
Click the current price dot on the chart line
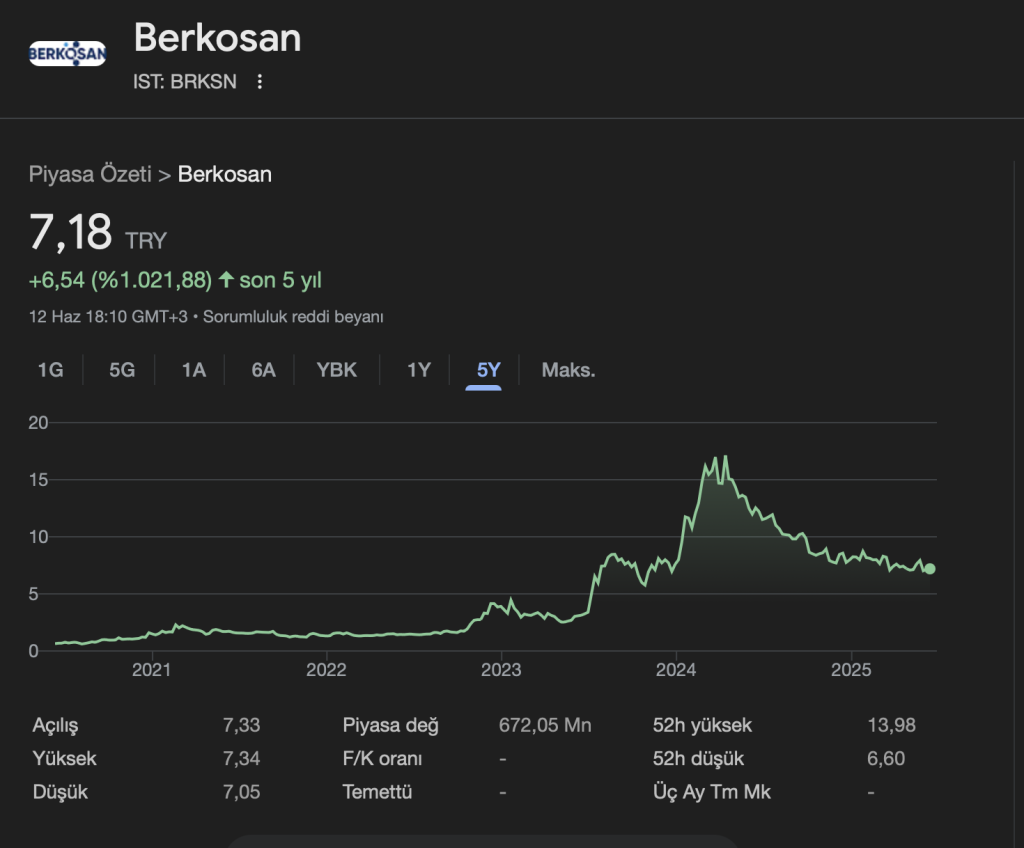point(930,569)
